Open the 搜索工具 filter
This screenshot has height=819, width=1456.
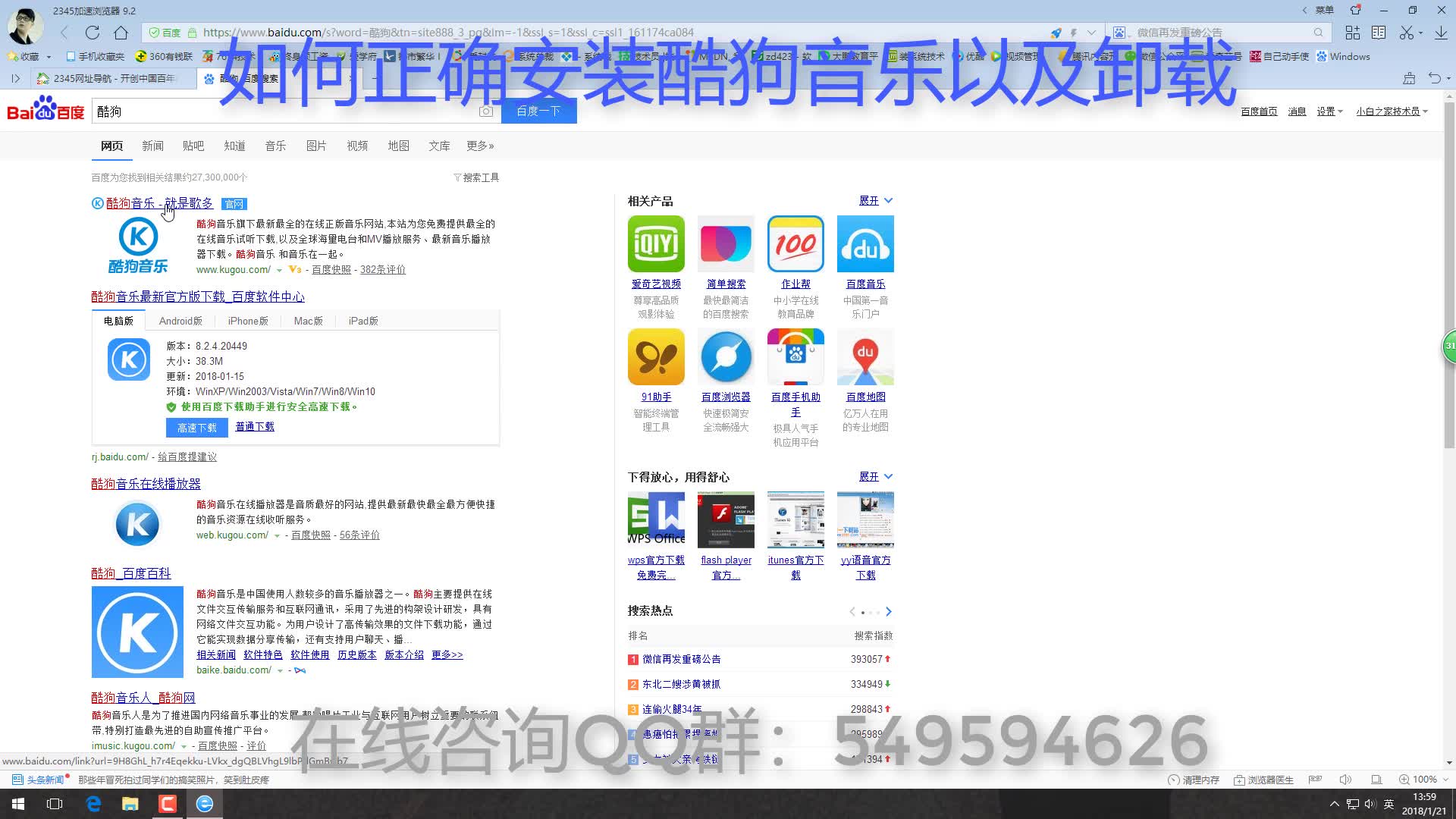coord(476,177)
